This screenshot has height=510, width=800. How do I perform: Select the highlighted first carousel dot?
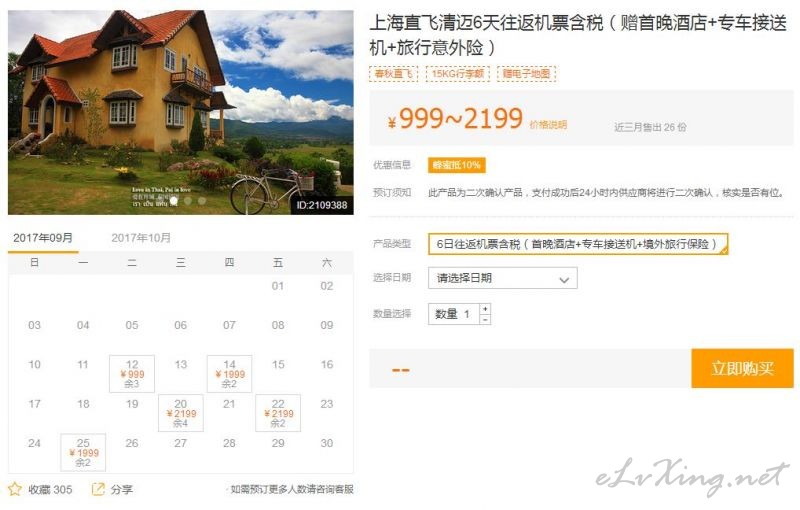click(x=174, y=201)
